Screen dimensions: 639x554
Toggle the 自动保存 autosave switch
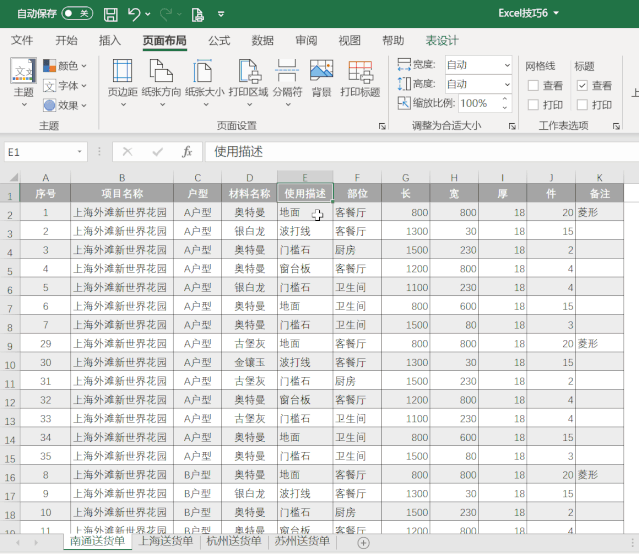pos(77,14)
